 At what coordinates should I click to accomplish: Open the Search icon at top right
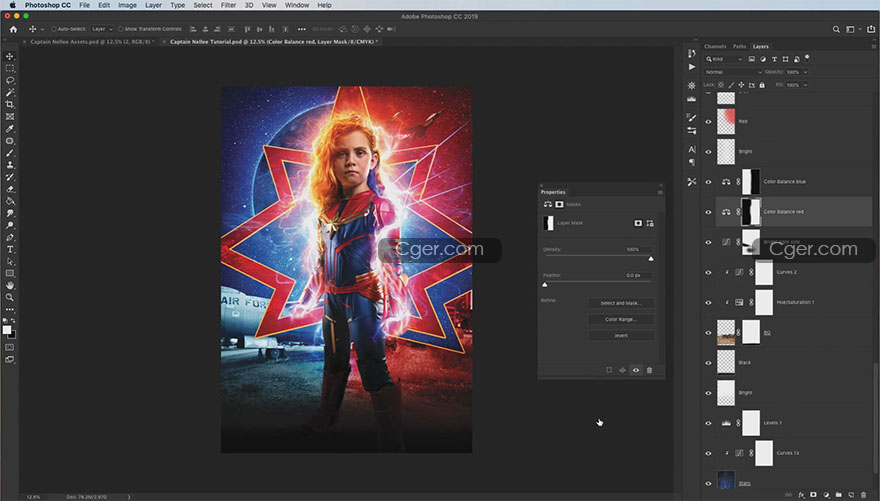[x=836, y=29]
